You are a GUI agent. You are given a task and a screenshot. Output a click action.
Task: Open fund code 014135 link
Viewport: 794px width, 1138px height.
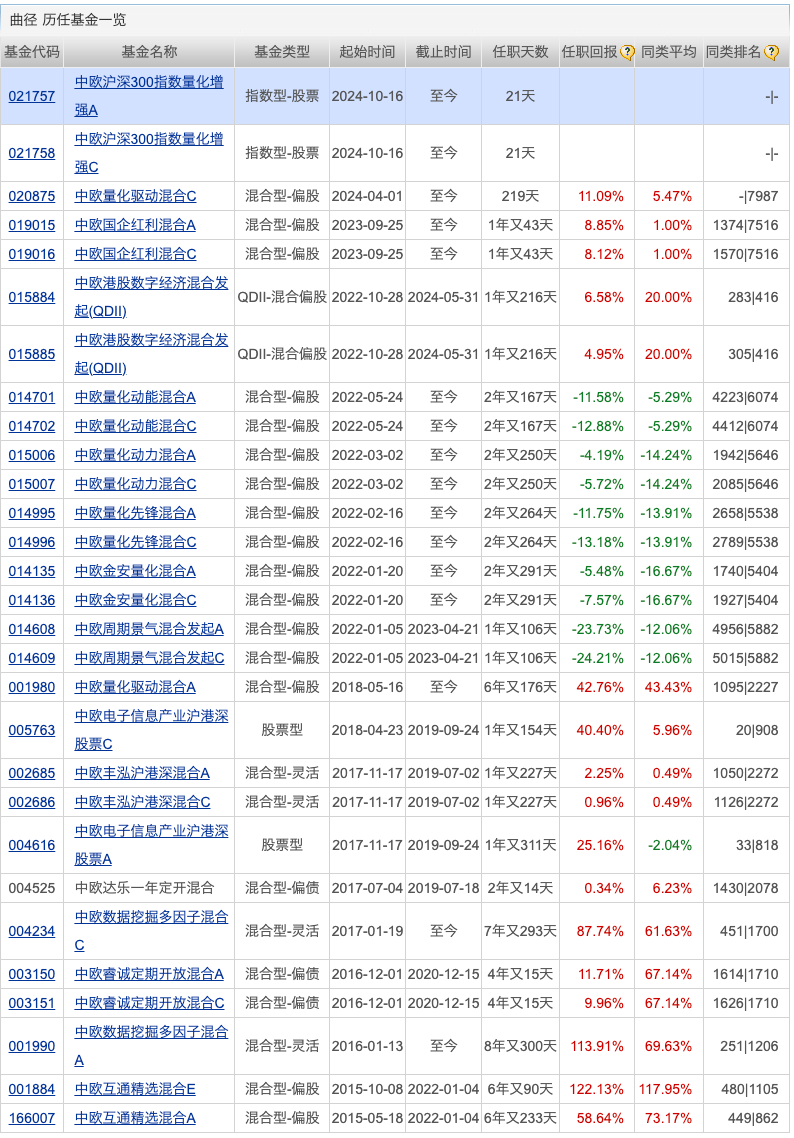(x=31, y=571)
